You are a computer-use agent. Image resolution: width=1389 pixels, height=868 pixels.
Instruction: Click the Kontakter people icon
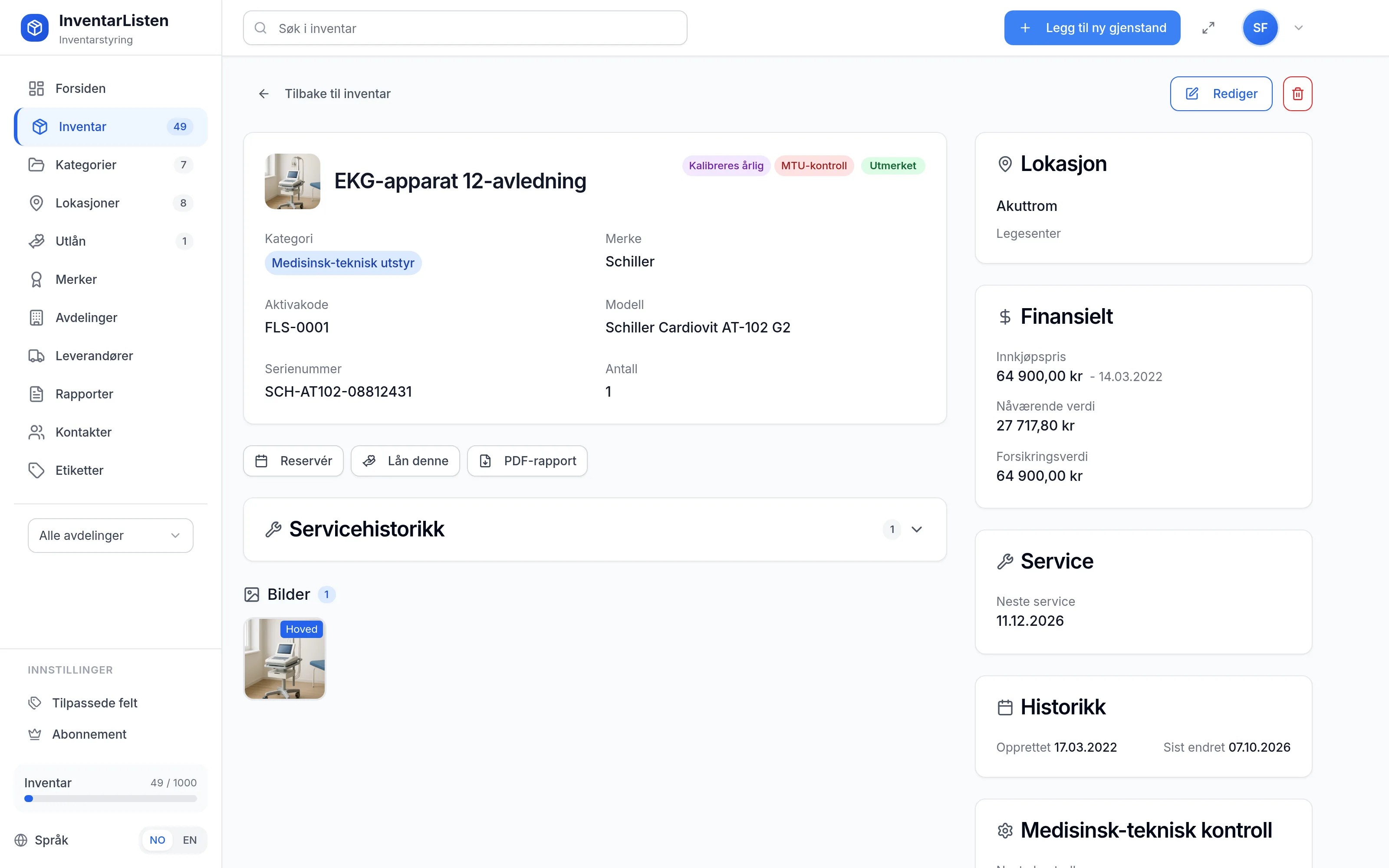coord(36,432)
